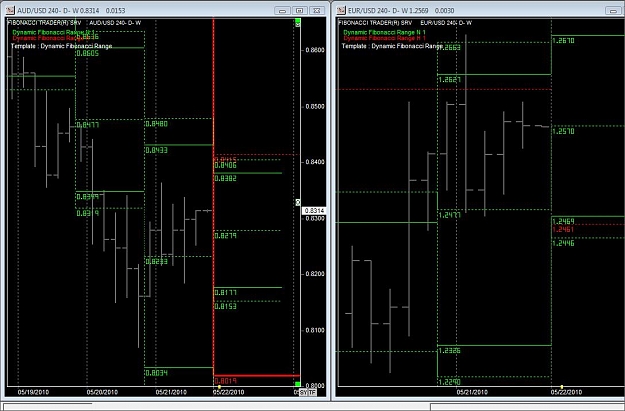Viewport: 625px width, 411px height.
Task: Click the 1.2469 level label in EUR/USD
Action: pos(563,222)
